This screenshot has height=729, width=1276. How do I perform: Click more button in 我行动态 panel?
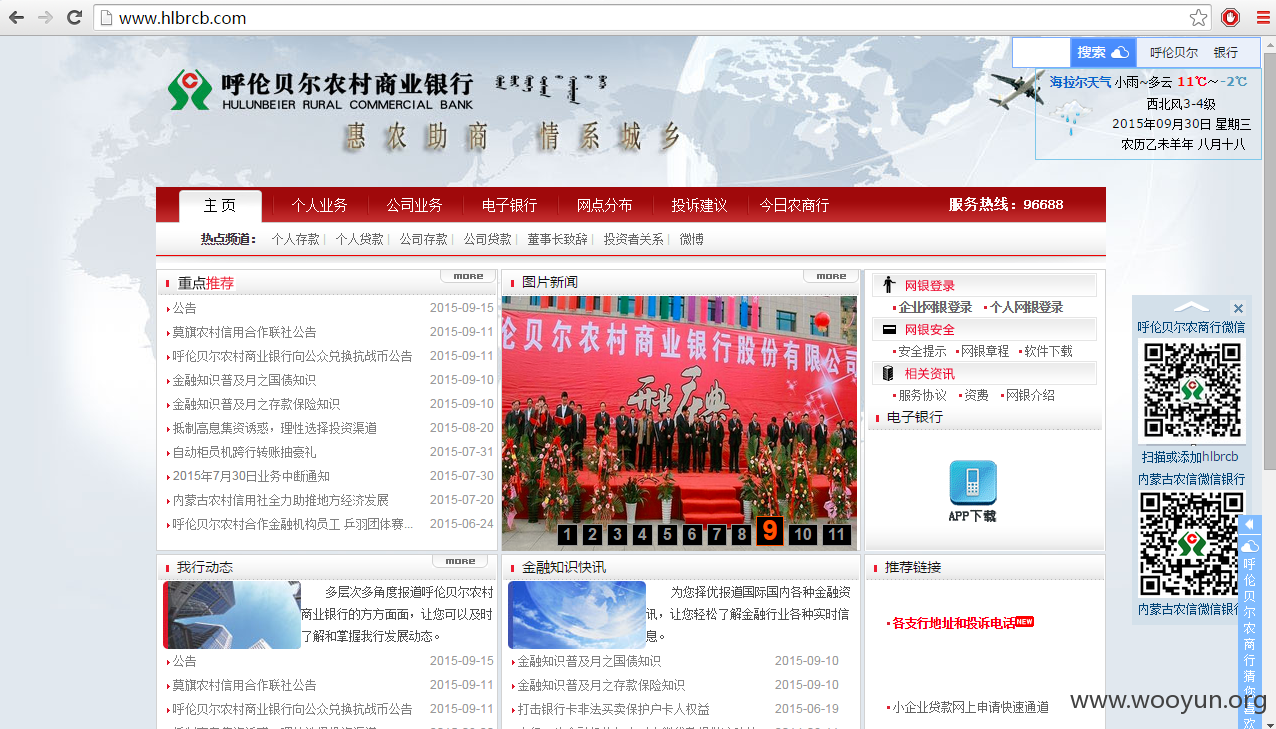(x=460, y=561)
